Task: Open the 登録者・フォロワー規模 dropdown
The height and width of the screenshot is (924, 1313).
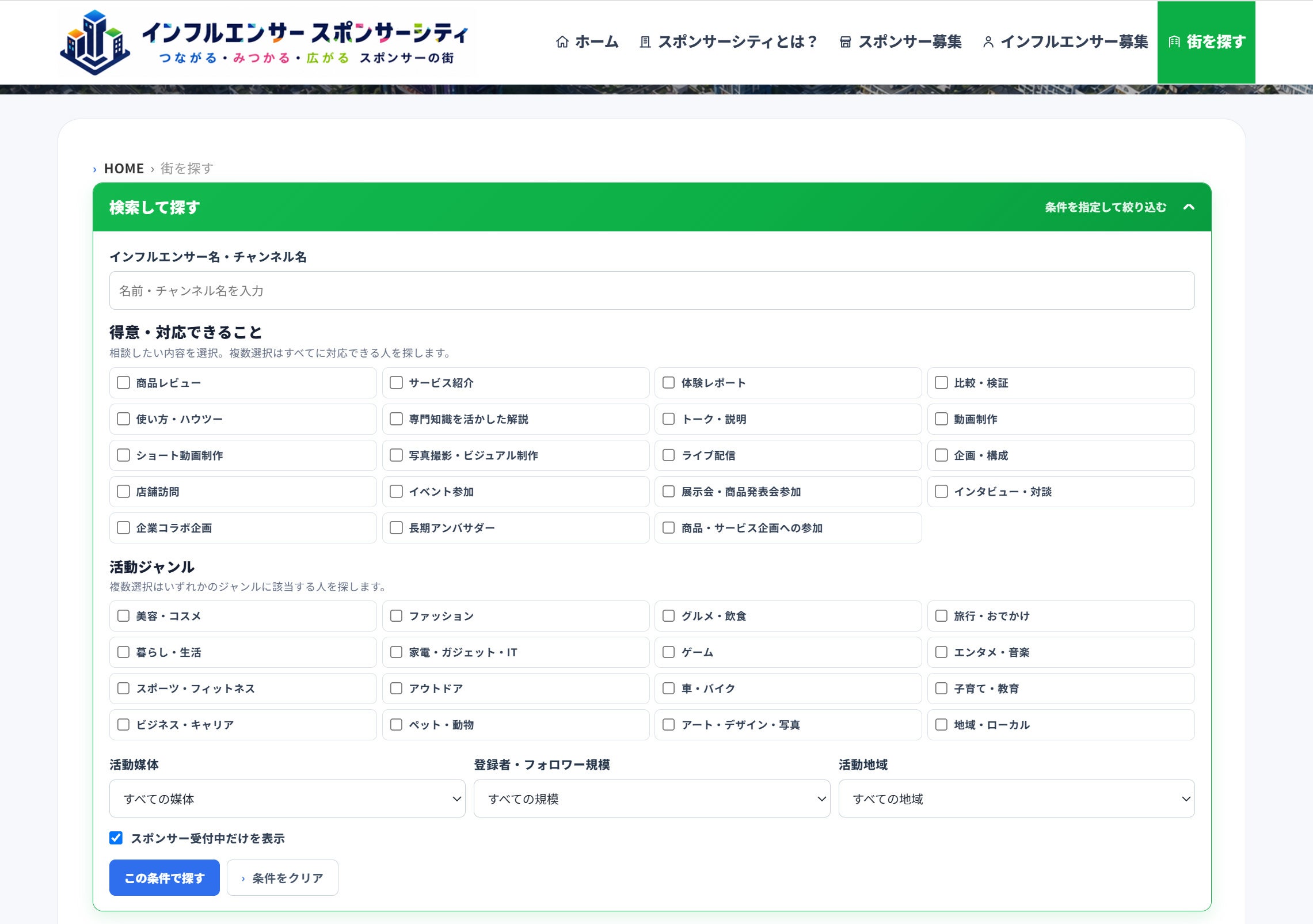Action: 652,798
